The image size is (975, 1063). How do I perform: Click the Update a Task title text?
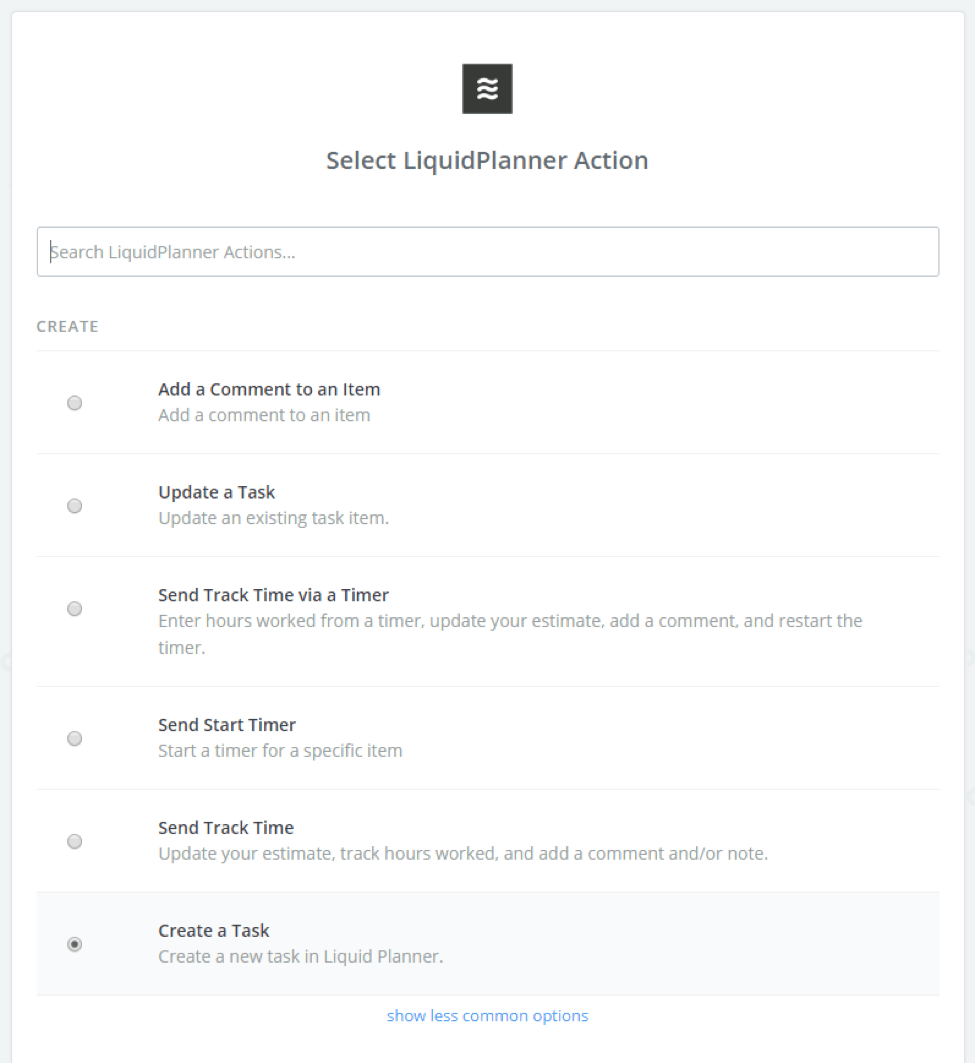216,492
